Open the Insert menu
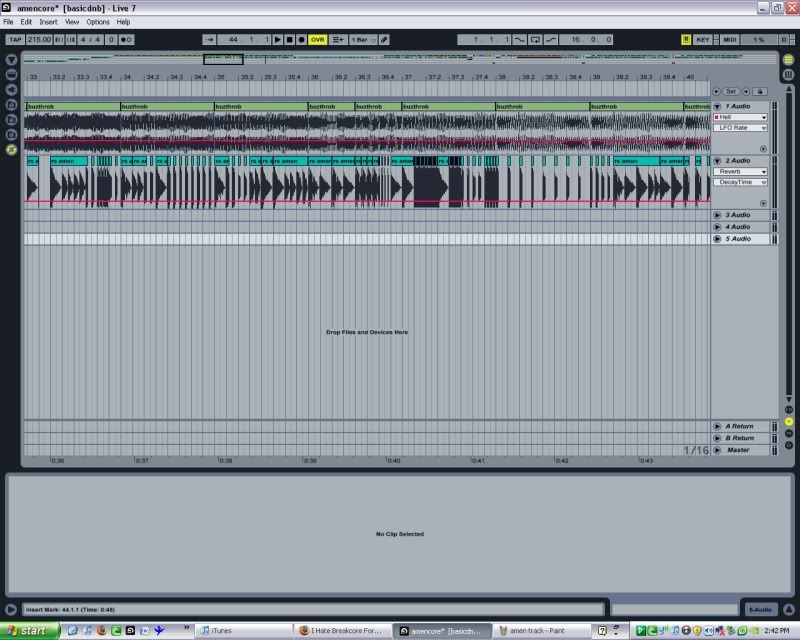 pyautogui.click(x=48, y=22)
